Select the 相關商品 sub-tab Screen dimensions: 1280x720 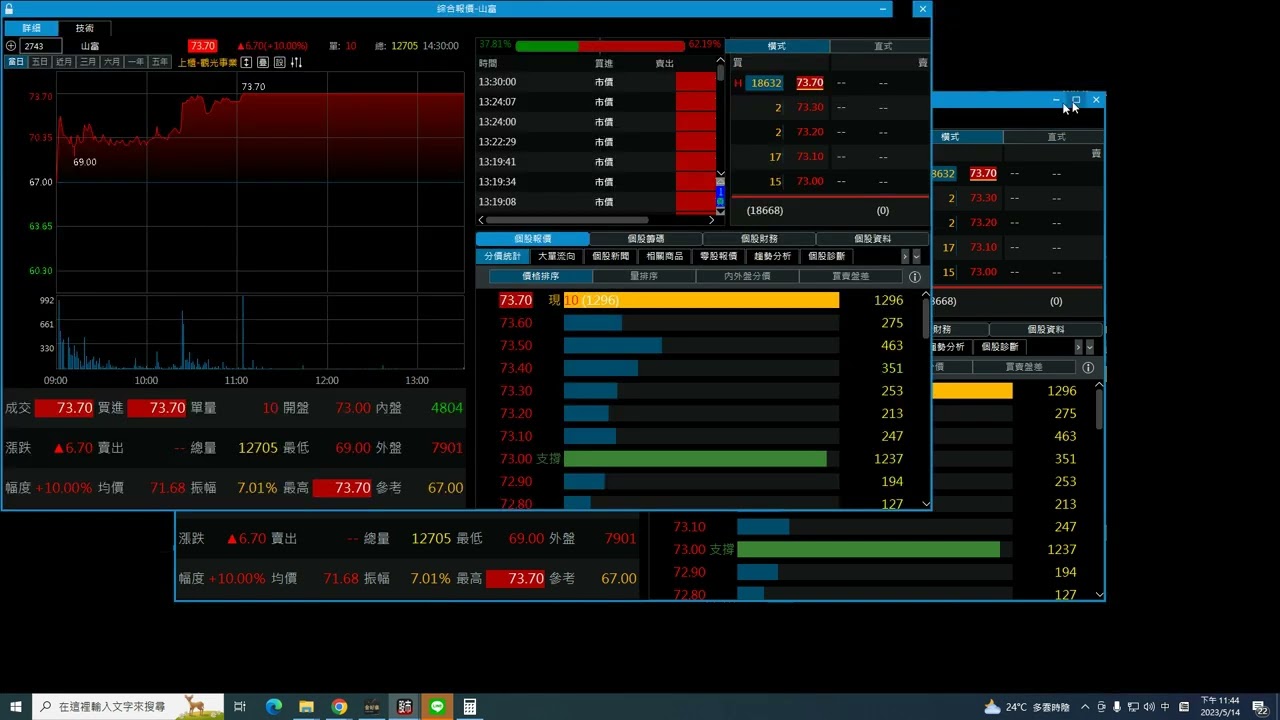[664, 257]
